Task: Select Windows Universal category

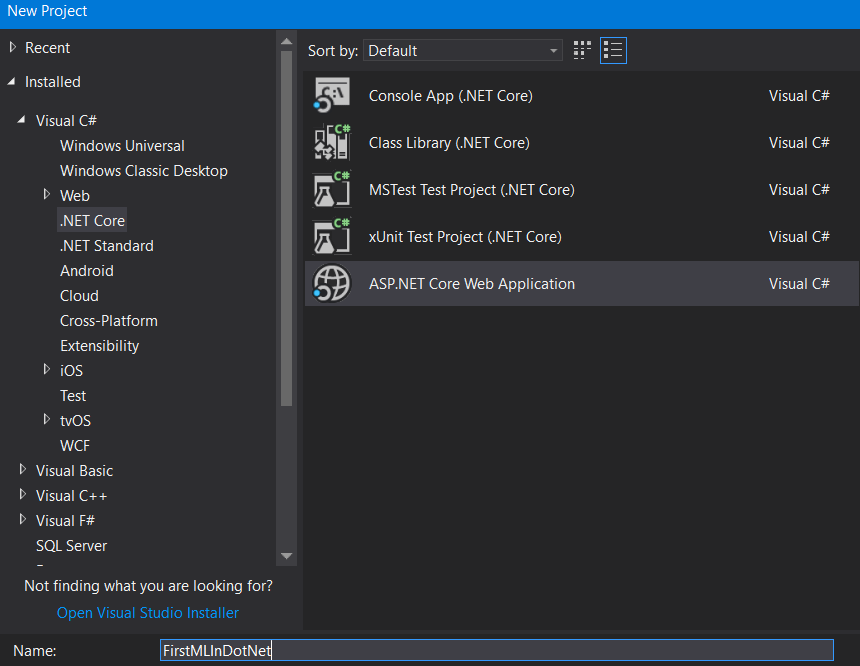Action: [122, 146]
